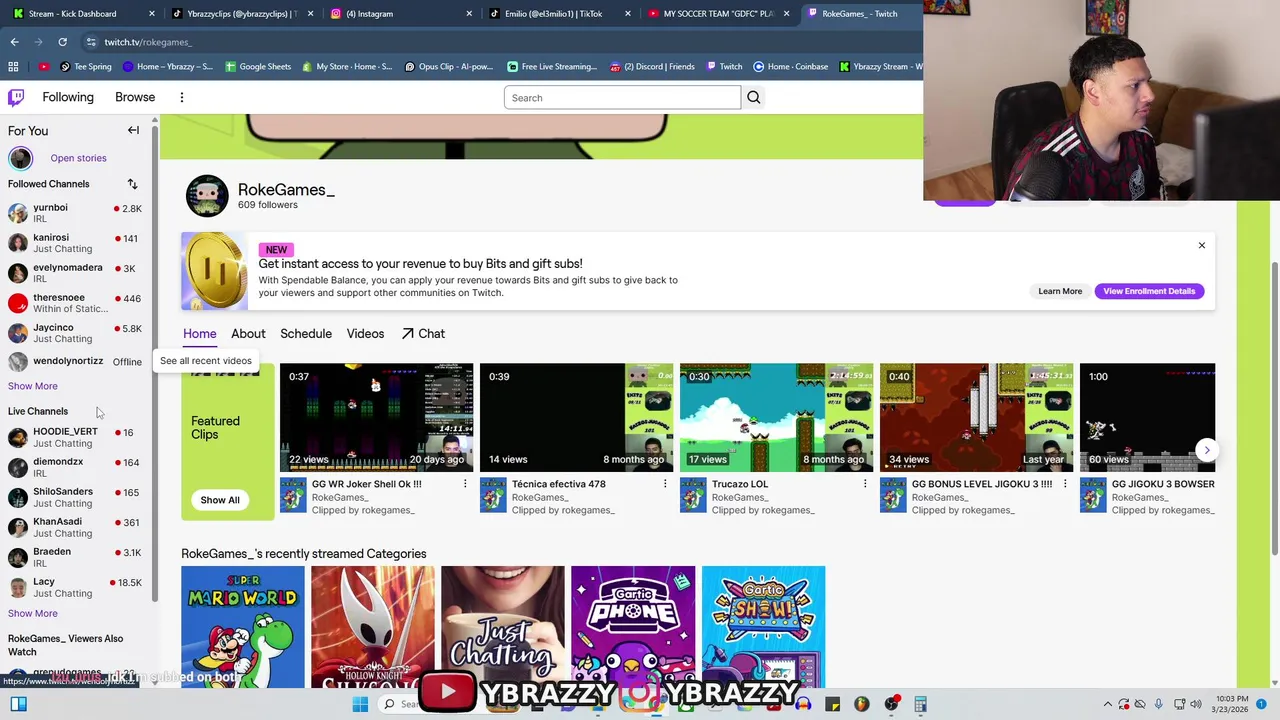Click the Open stories link

pyautogui.click(x=78, y=158)
